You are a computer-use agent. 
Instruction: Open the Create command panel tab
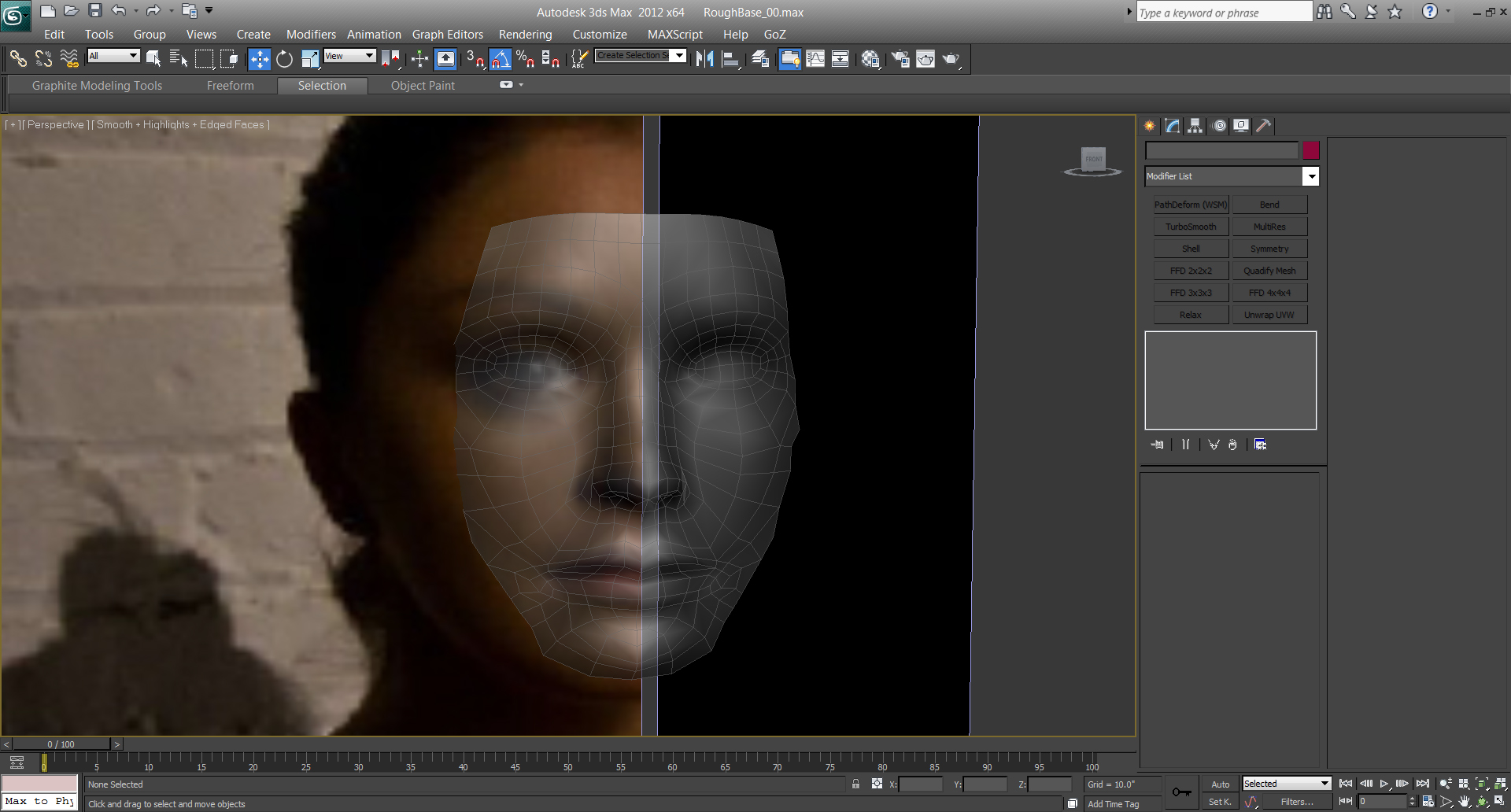pyautogui.click(x=1150, y=126)
